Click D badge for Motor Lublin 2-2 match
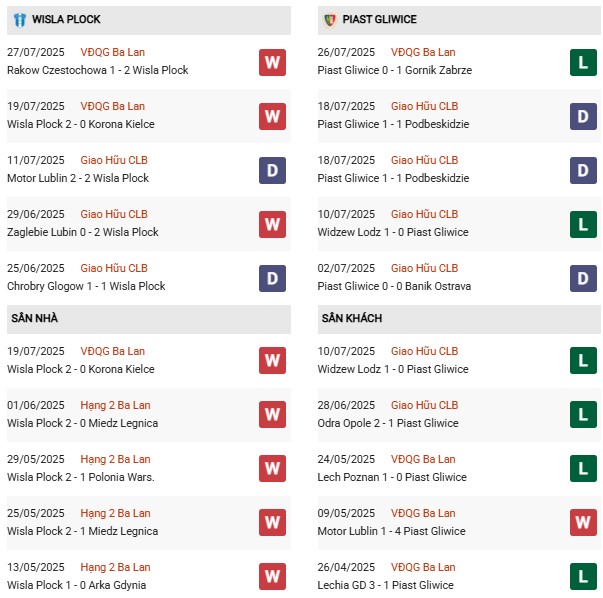 coord(272,170)
